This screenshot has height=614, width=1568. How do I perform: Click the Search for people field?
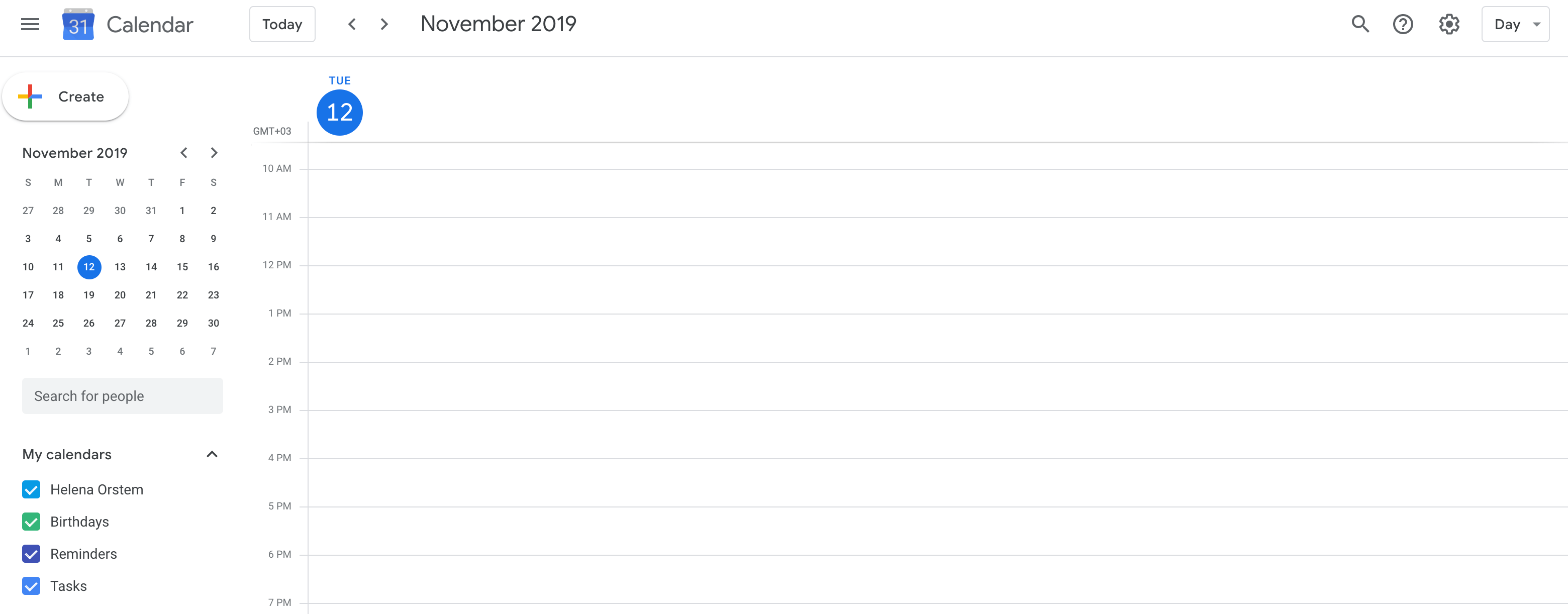point(122,396)
